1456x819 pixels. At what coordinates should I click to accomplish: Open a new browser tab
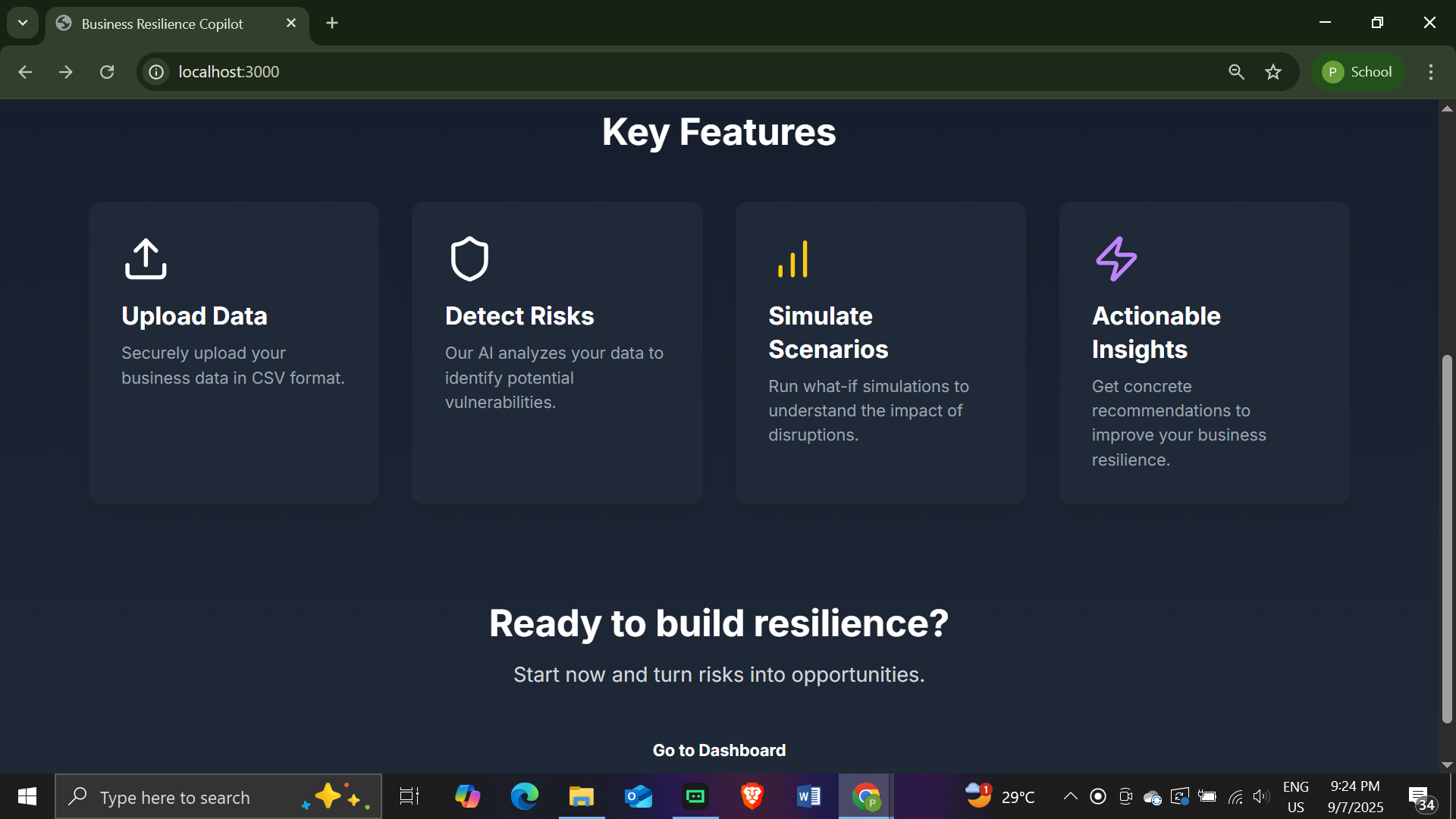[x=332, y=23]
